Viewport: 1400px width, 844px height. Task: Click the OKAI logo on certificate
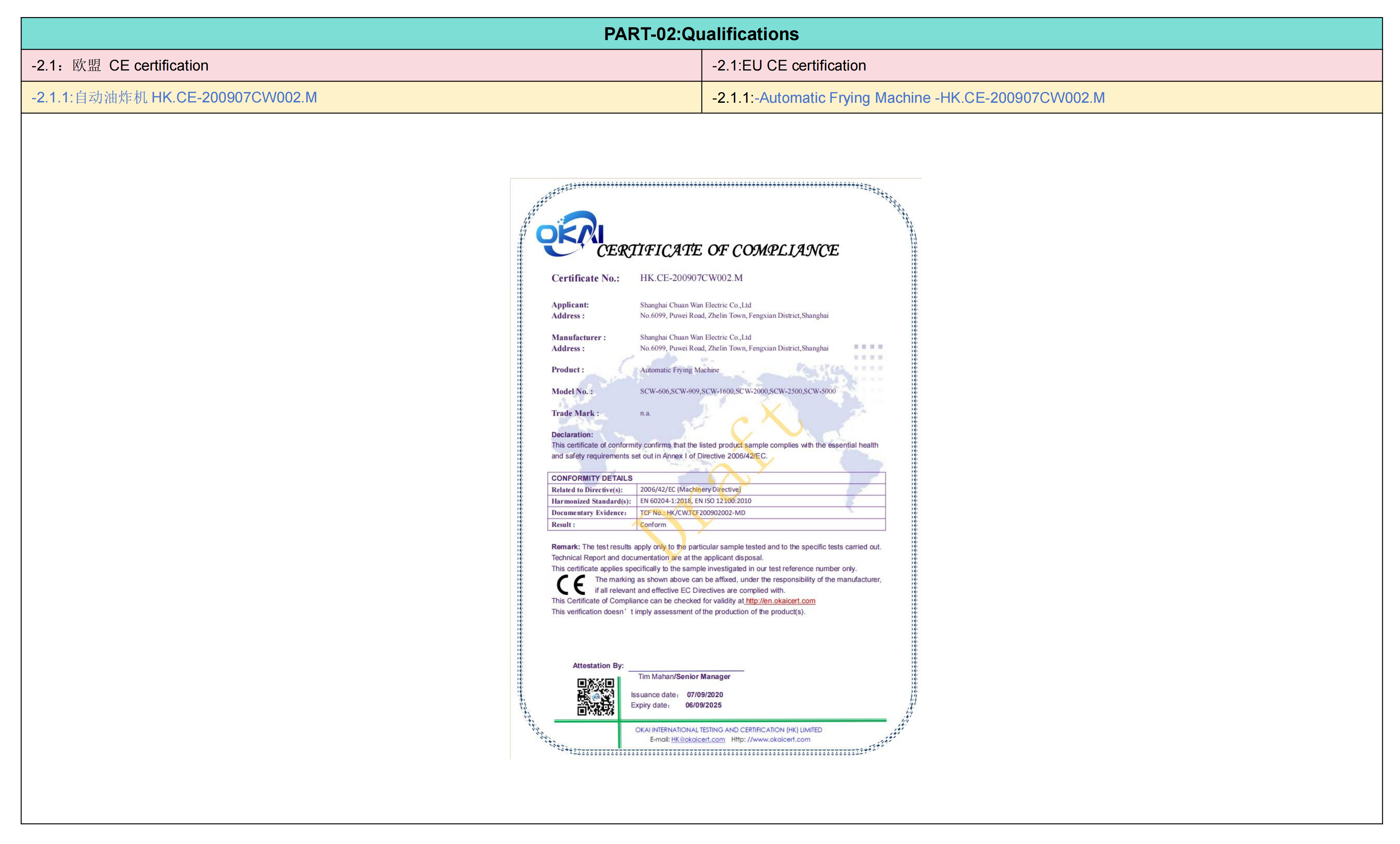click(x=569, y=234)
